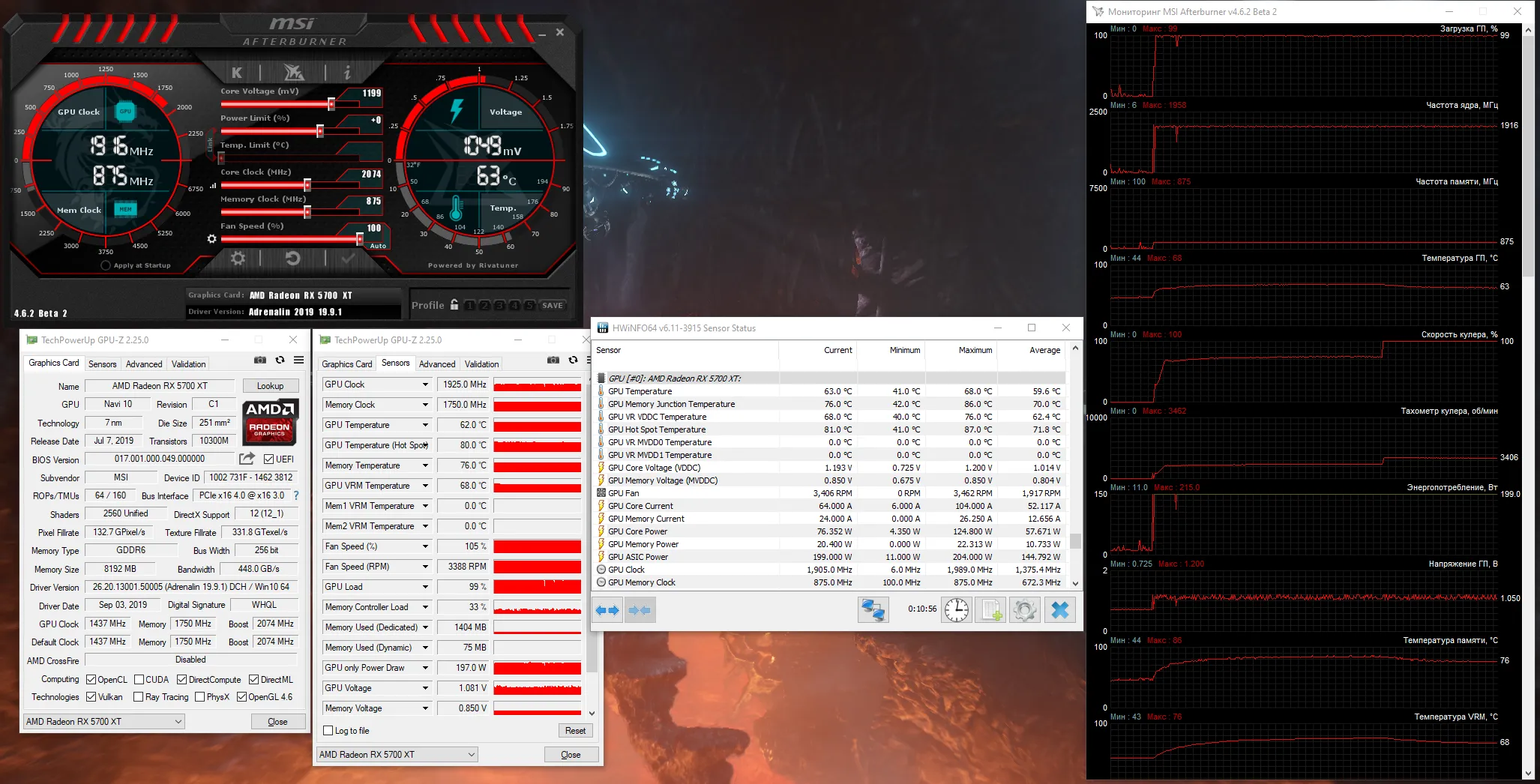Open Memory Clock sensor dropdown in GPU-Z
The width and height of the screenshot is (1540, 784).
[425, 405]
